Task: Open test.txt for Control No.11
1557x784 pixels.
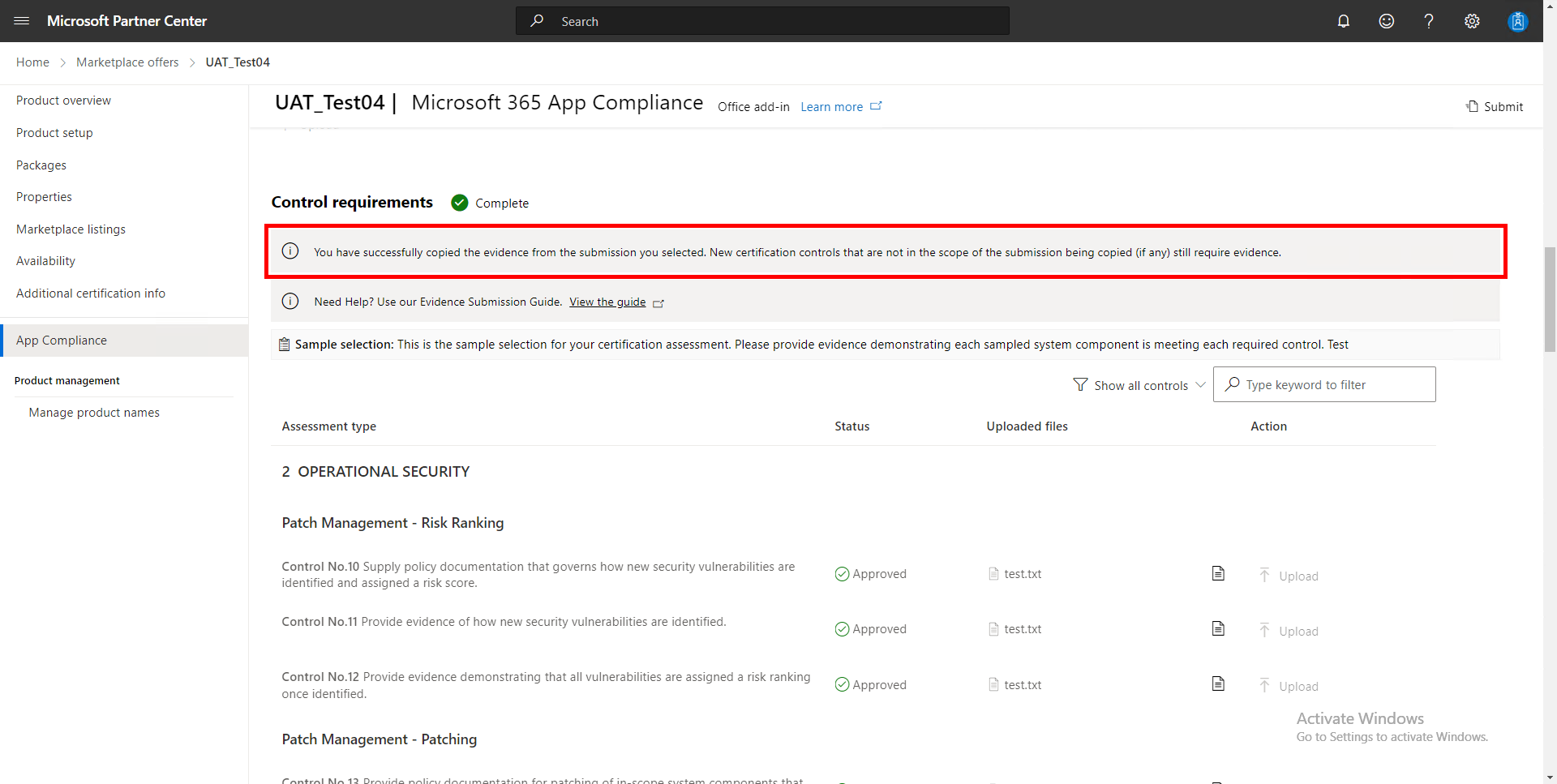Action: [x=1023, y=629]
